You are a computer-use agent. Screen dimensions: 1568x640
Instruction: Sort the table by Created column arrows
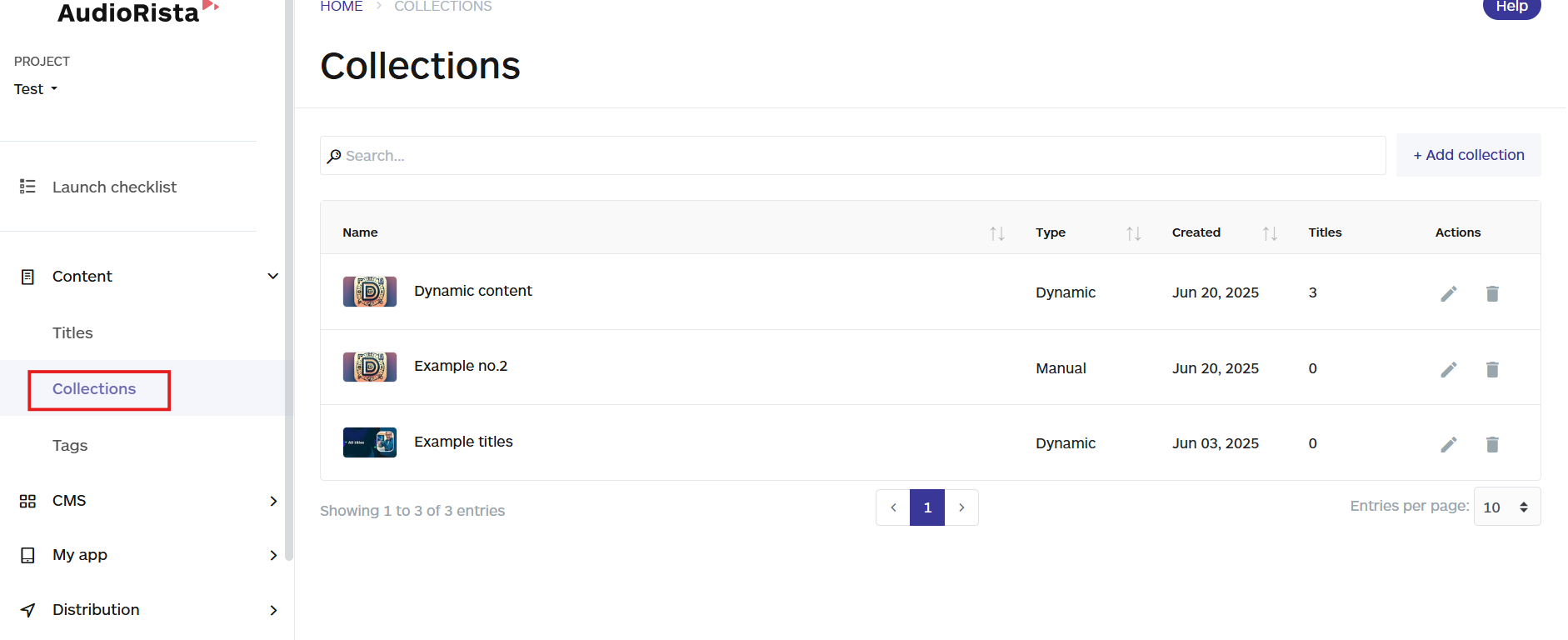1270,233
